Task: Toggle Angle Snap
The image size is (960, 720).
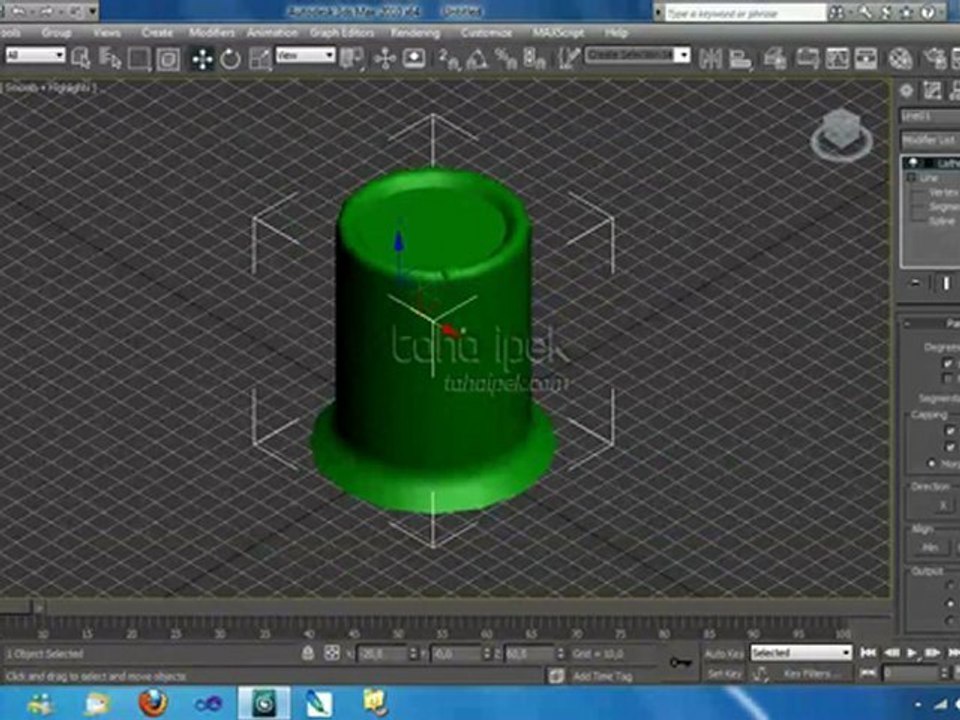Action: (x=478, y=59)
